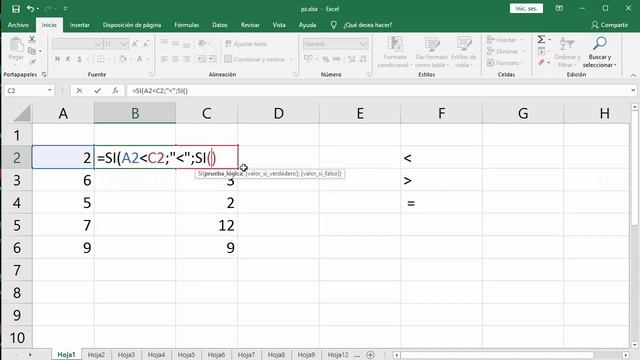Increase the cell indent
Viewport: 640px width, 360px height.
tap(212, 59)
